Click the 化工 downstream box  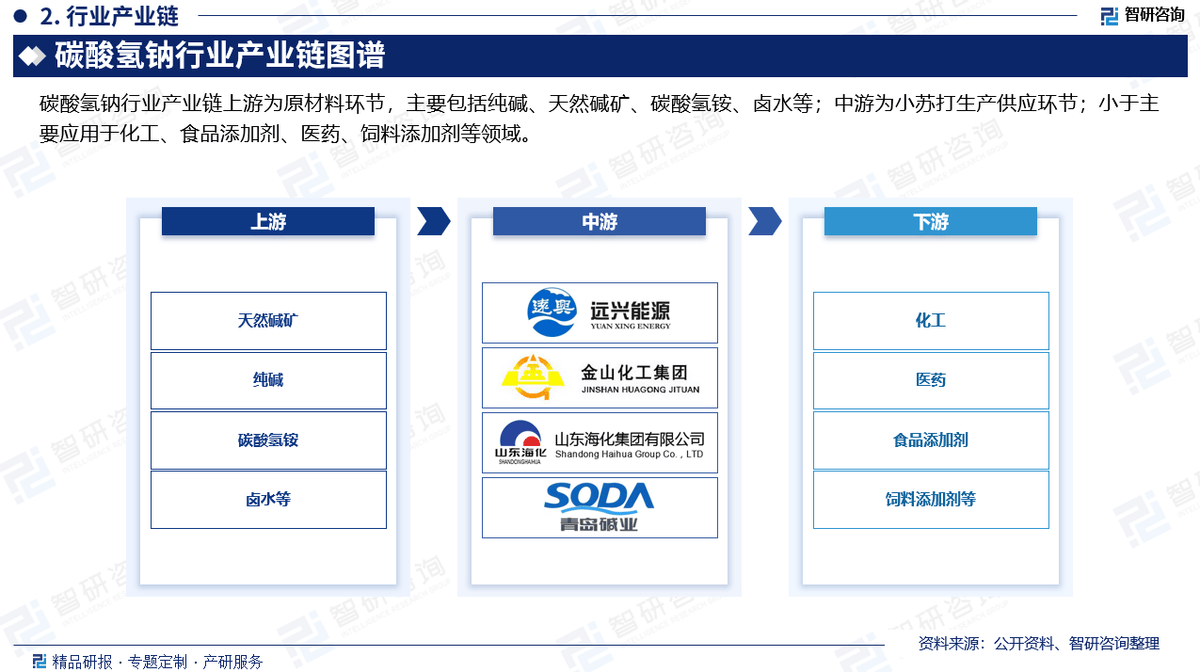click(x=930, y=321)
